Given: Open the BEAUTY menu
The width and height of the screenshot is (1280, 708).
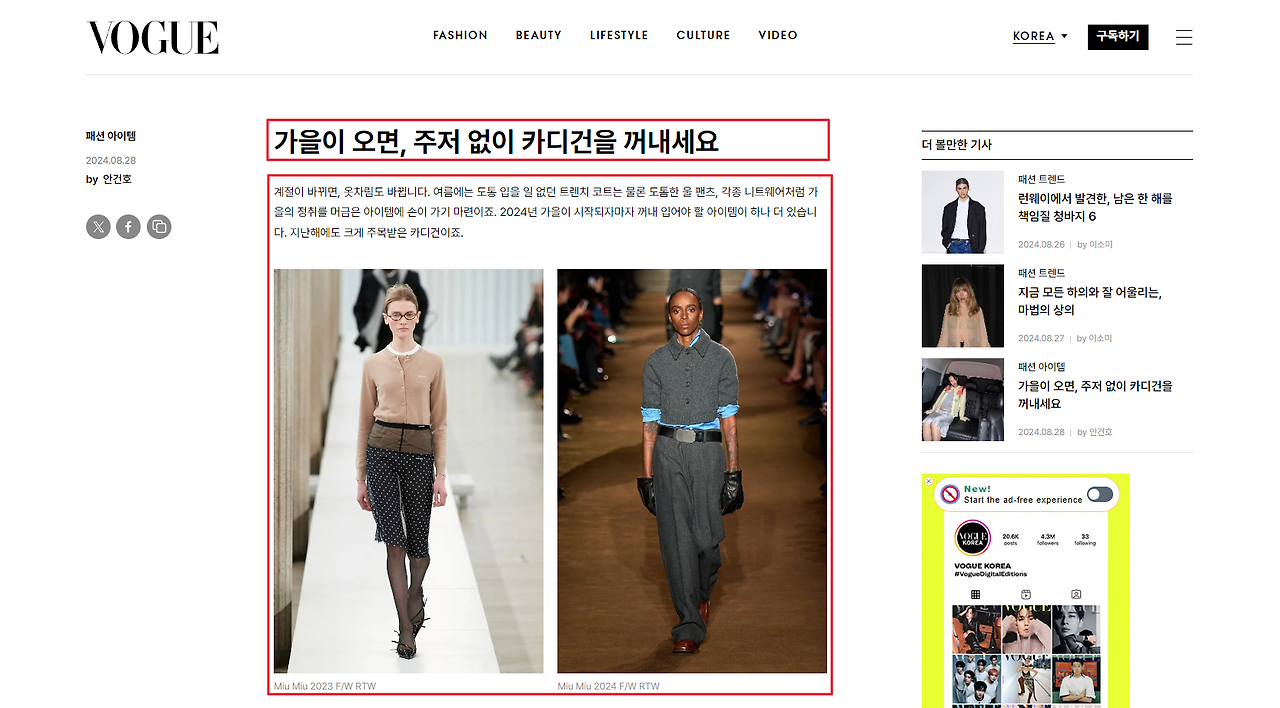Looking at the screenshot, I should tap(538, 35).
